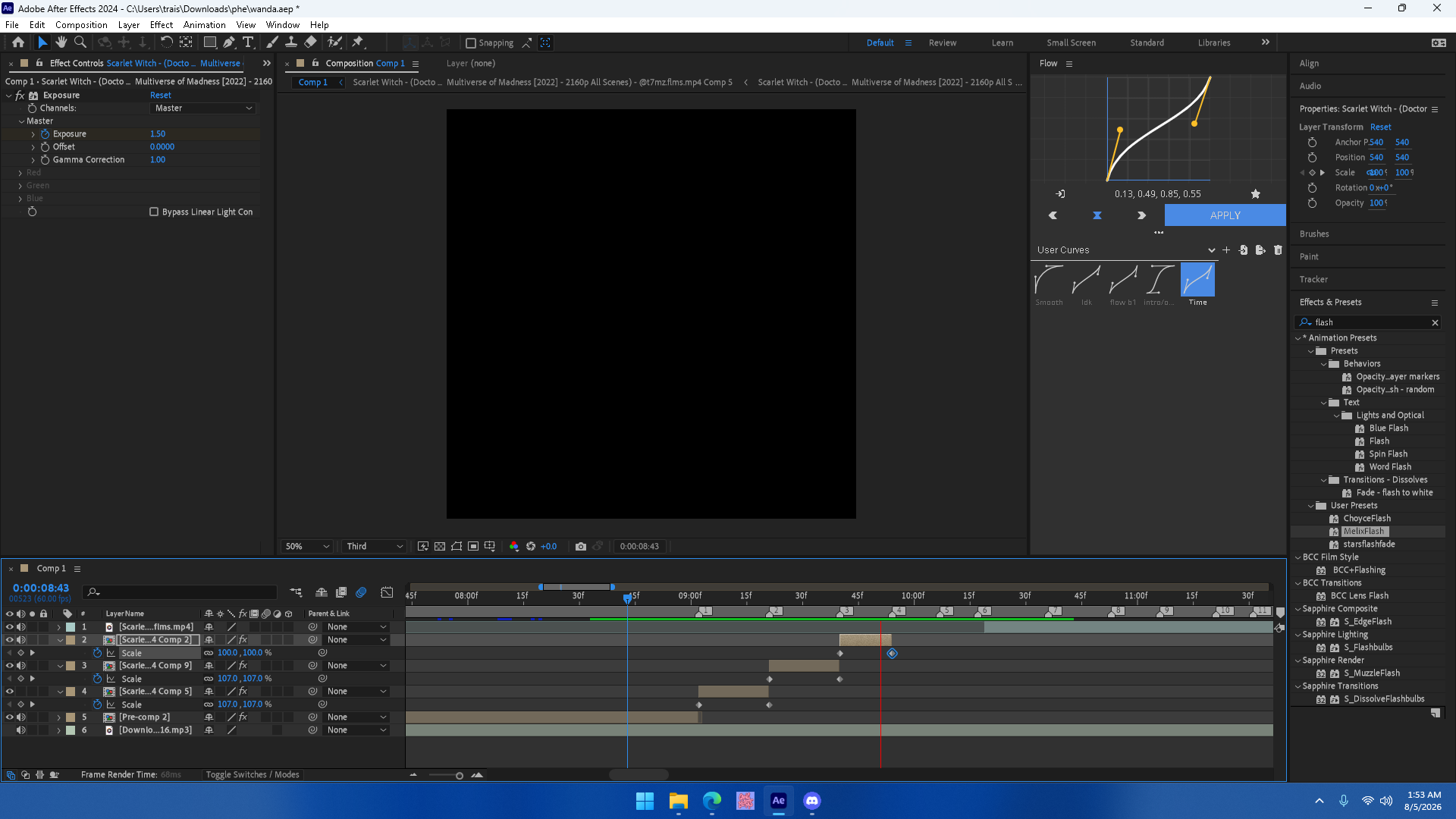This screenshot has width=1456, height=819.
Task: Open the 50% magnification dropdown
Action: click(307, 546)
